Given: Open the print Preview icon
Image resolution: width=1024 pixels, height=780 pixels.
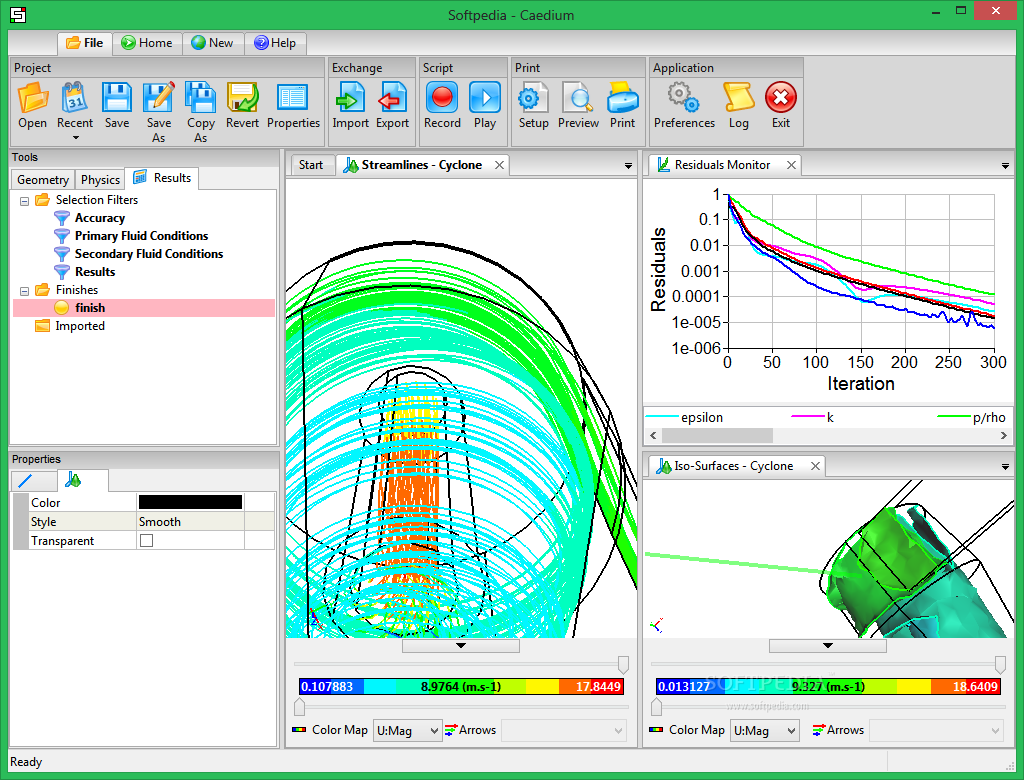Looking at the screenshot, I should 578,98.
